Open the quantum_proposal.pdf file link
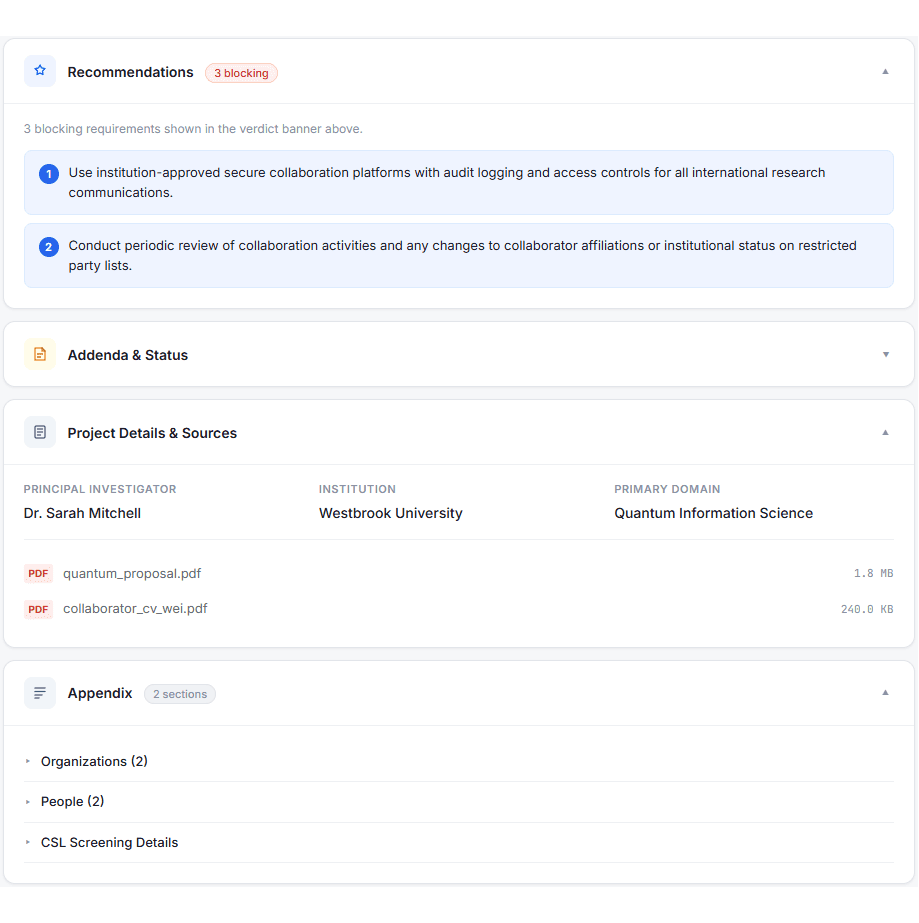 [131, 573]
